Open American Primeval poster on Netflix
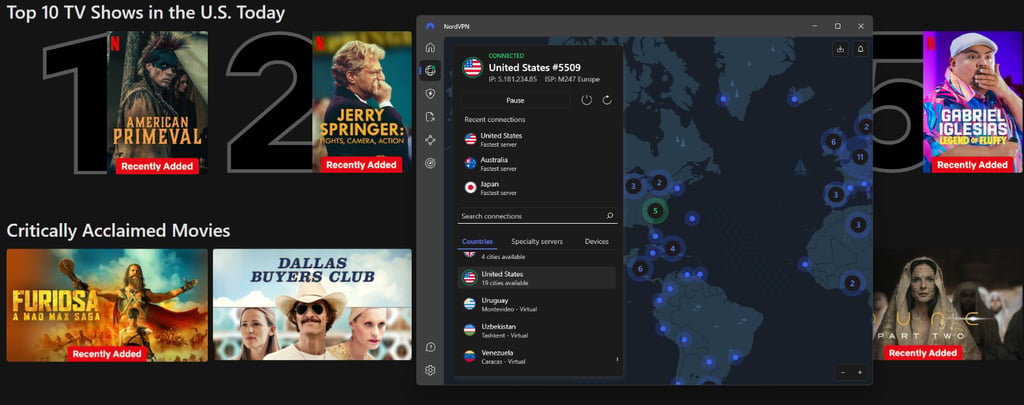Screen dimensions: 1024x405 click(157, 103)
